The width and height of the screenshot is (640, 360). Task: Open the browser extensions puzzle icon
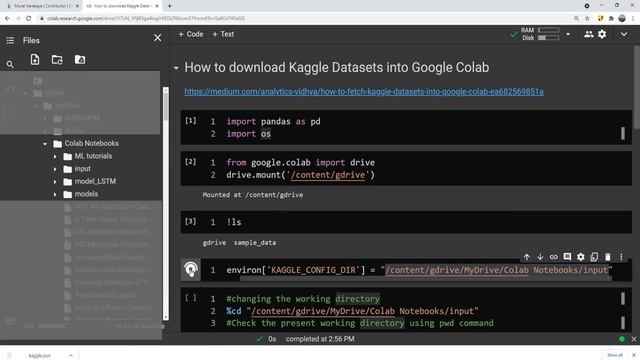pos(611,18)
